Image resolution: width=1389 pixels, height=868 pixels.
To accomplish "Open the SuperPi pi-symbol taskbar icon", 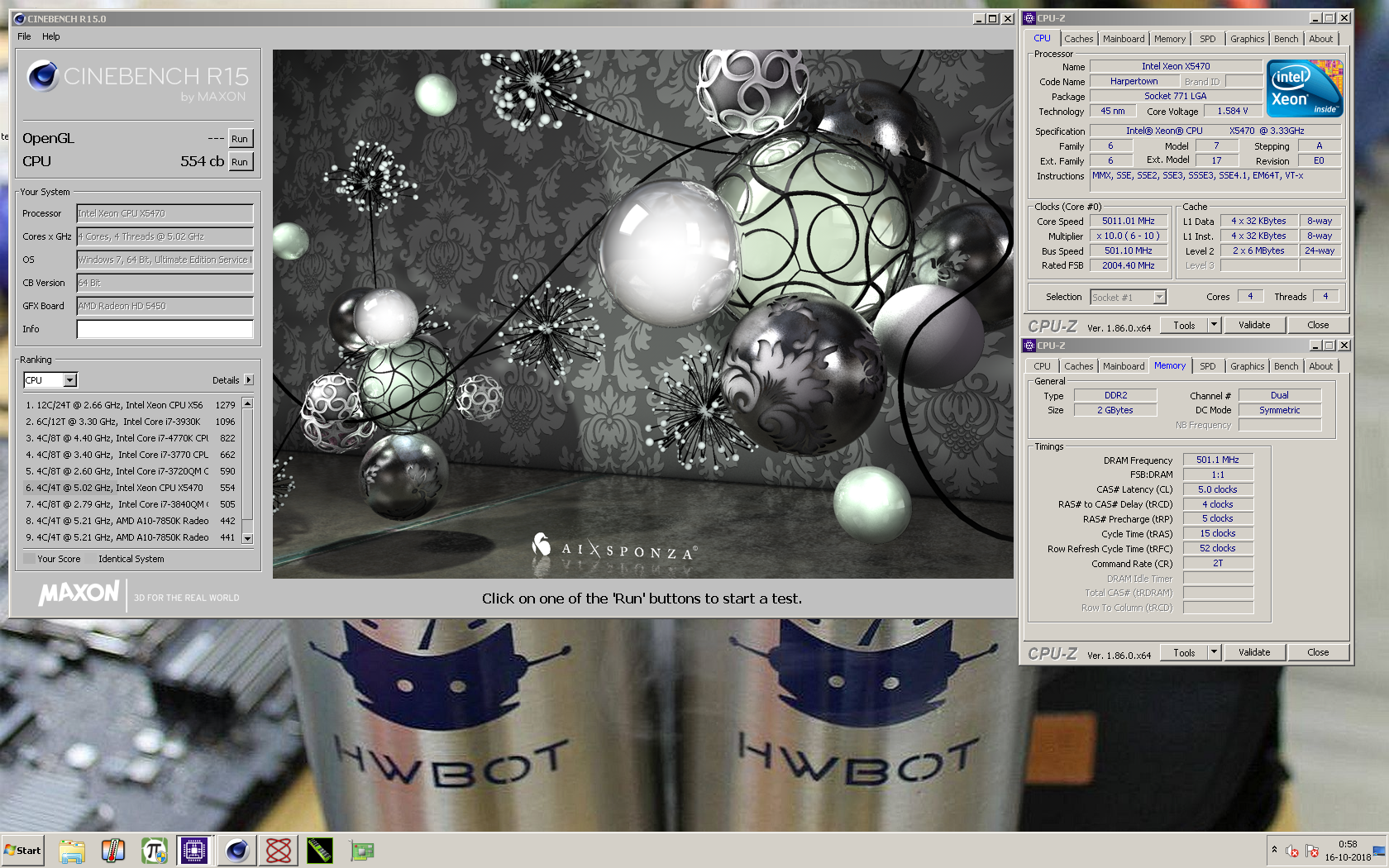I will [155, 851].
